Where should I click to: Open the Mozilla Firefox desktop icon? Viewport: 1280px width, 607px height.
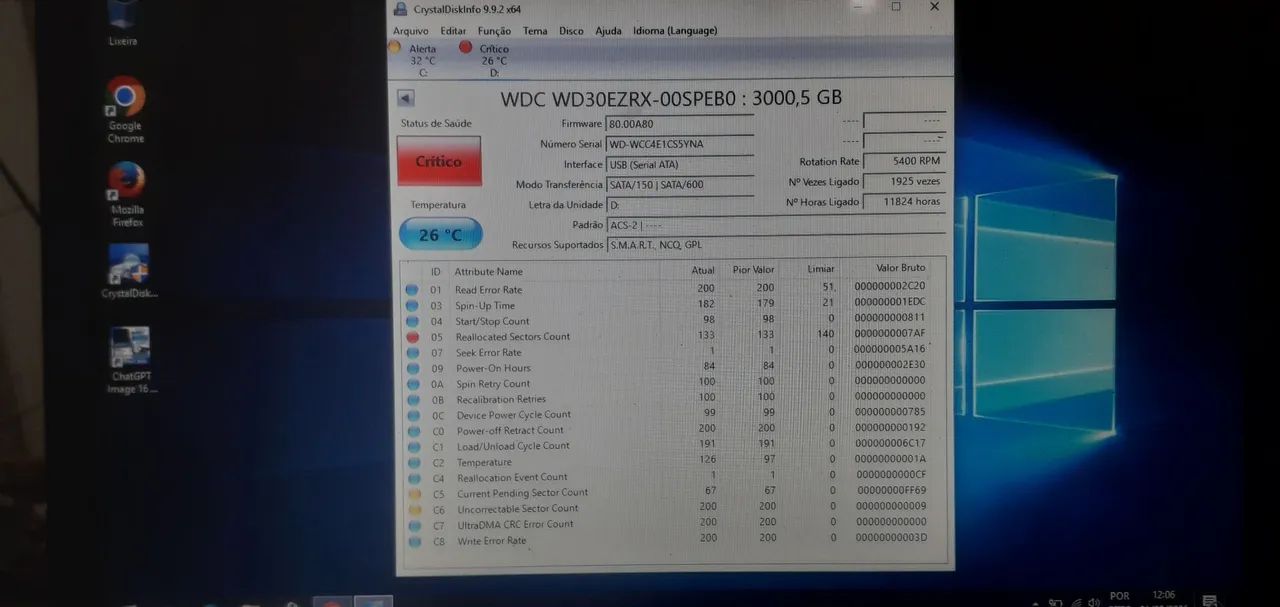pos(127,194)
